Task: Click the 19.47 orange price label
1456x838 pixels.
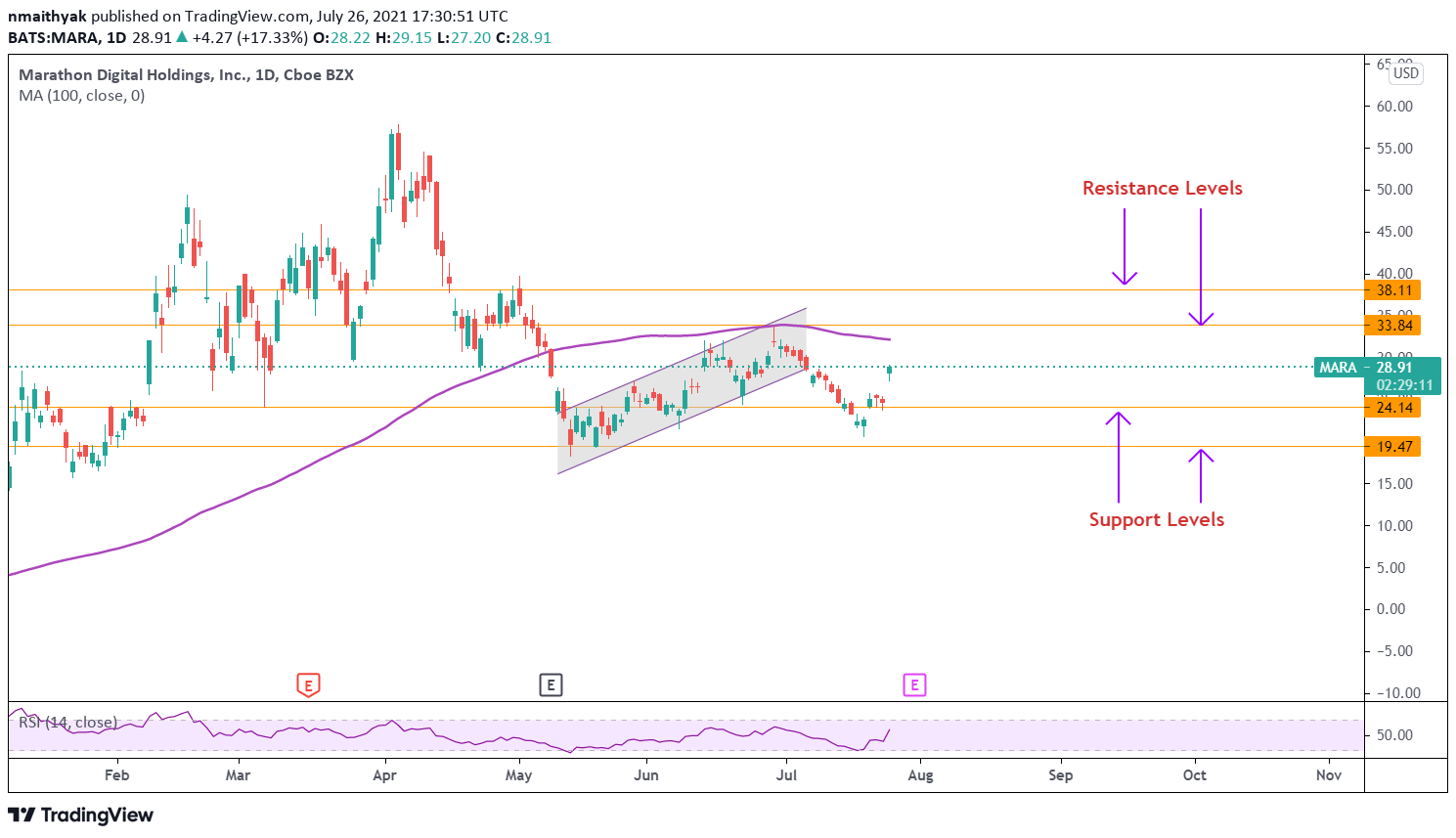Action: point(1394,447)
